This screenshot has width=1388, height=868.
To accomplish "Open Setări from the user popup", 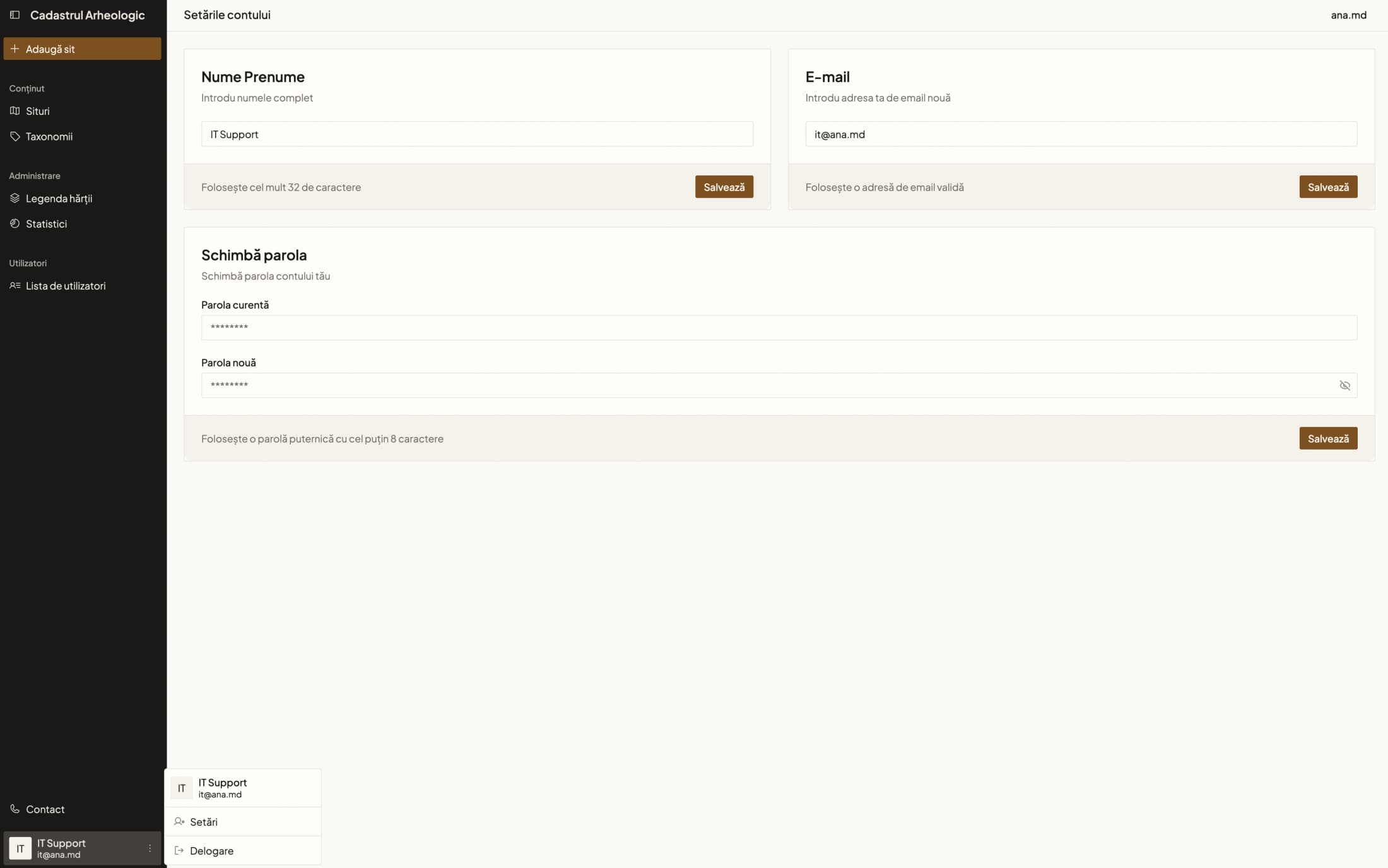I will pos(243,821).
